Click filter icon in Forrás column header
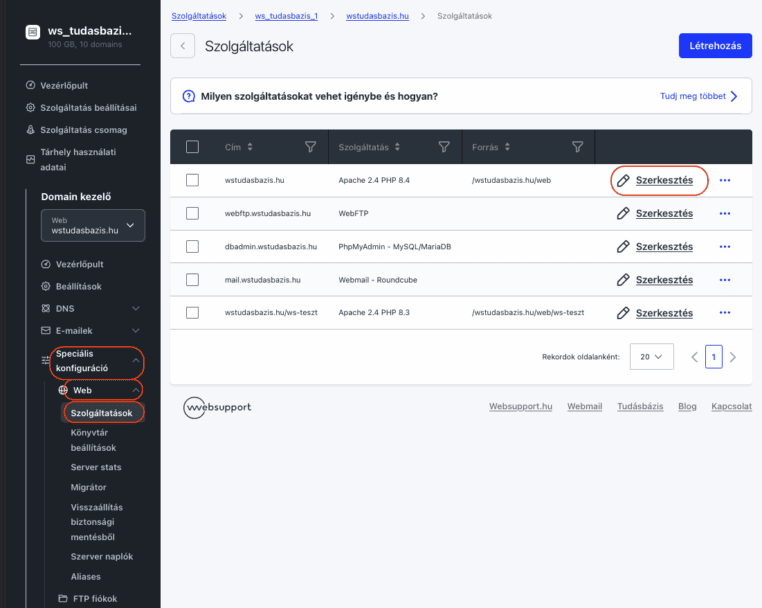Viewport: 762px width, 608px height. click(577, 147)
